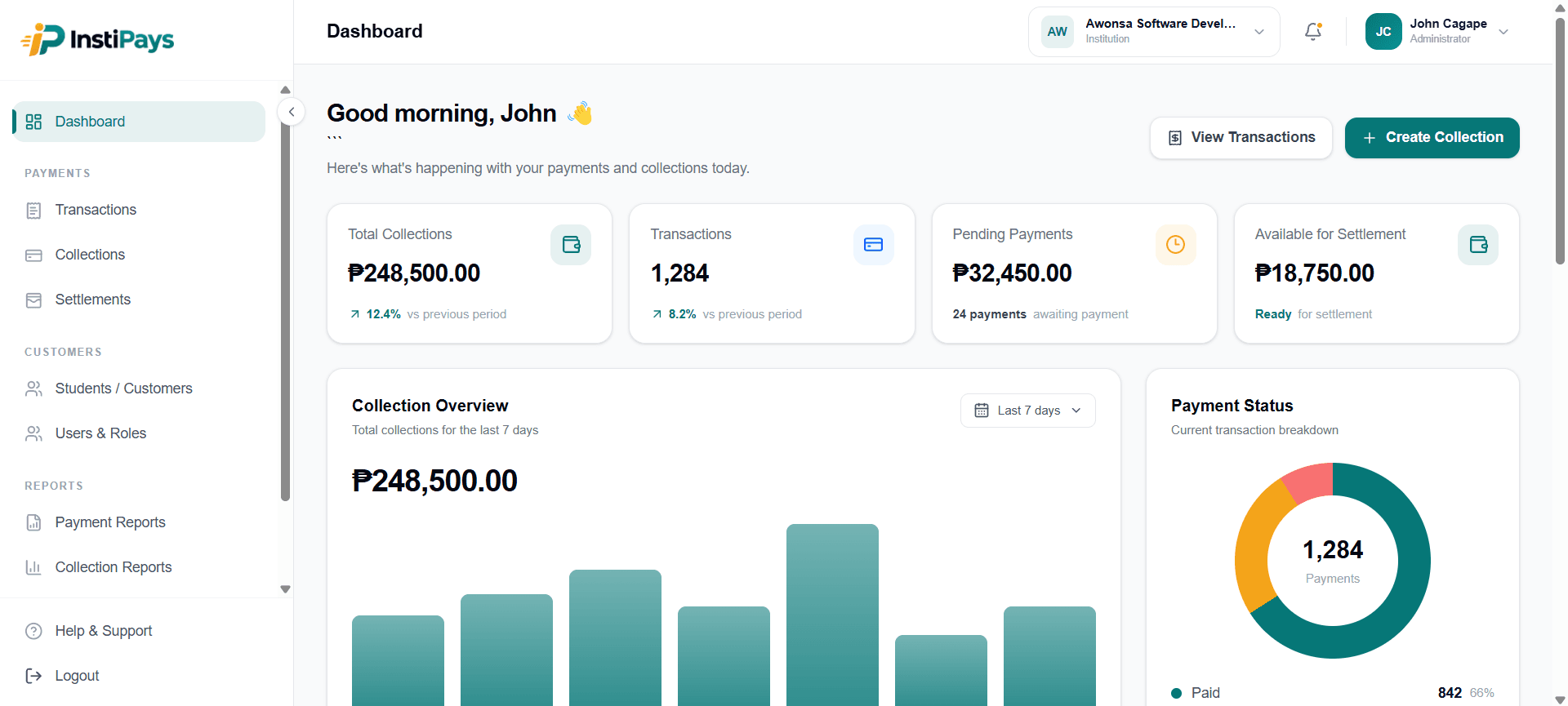
Task: Open the John Cagape profile chevron
Action: coord(1503,32)
